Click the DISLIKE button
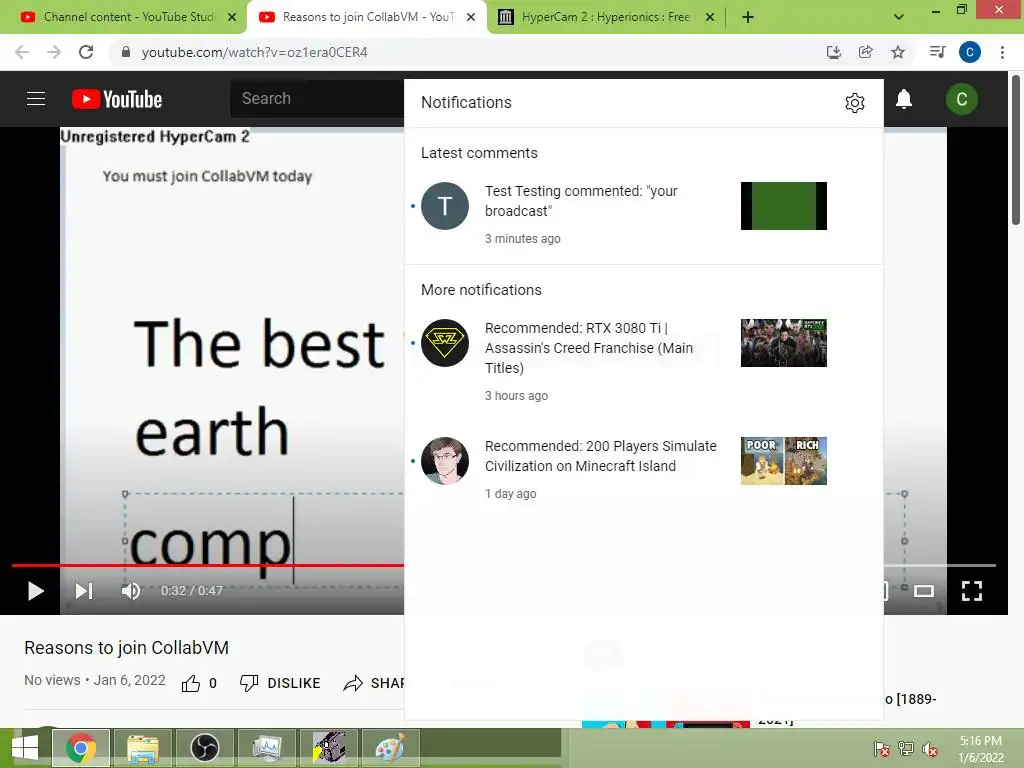 (280, 683)
